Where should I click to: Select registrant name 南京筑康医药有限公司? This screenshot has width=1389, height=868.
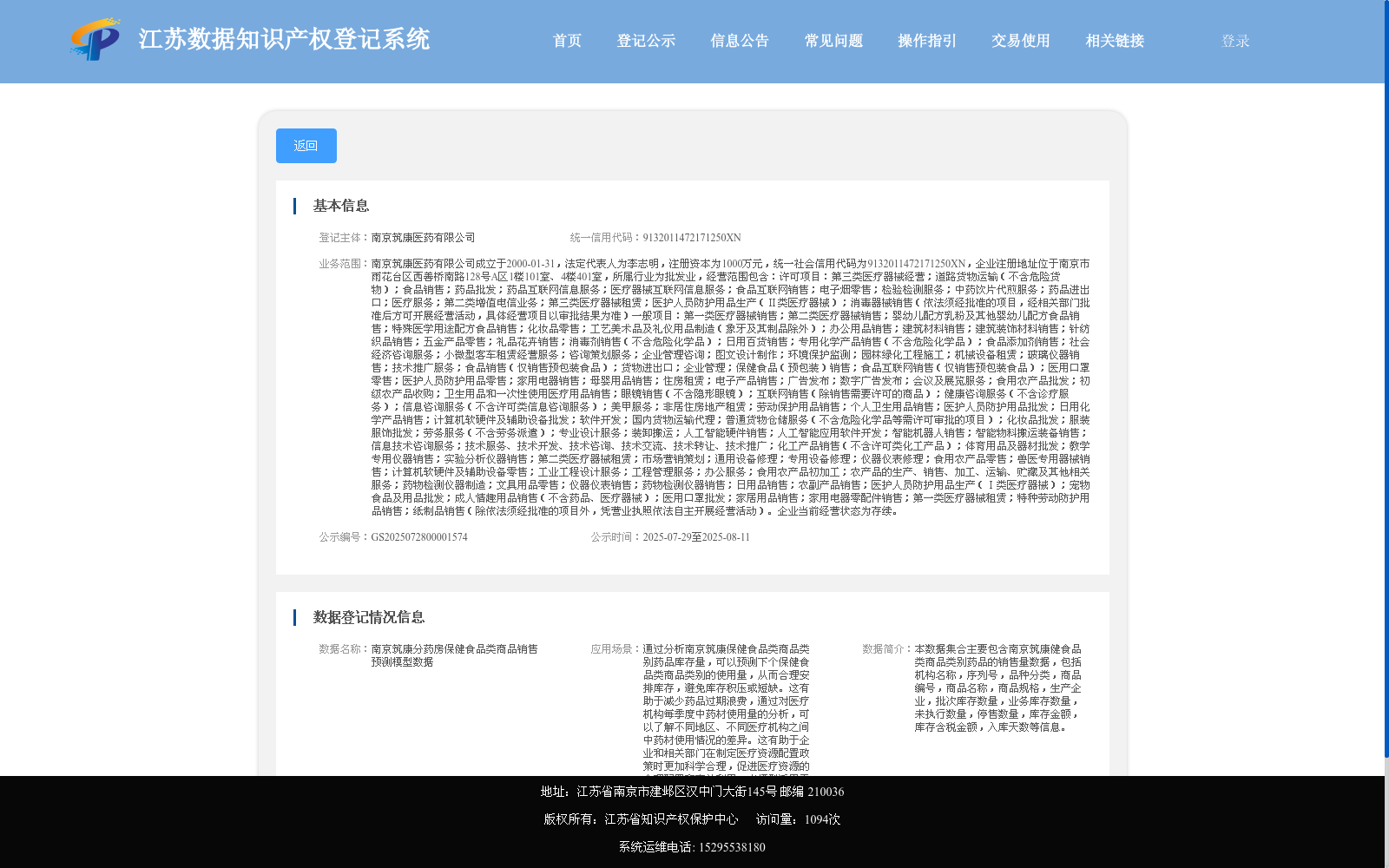point(424,238)
